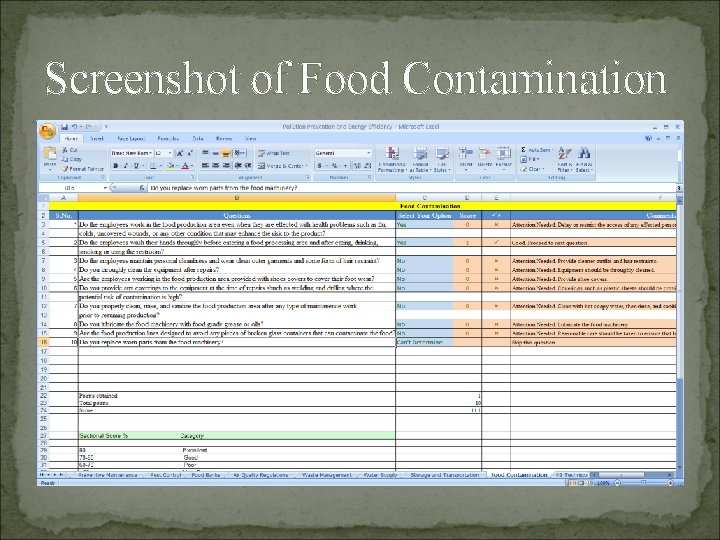Select the Storage and Transportation sheet tab
The image size is (720, 540).
click(444, 475)
